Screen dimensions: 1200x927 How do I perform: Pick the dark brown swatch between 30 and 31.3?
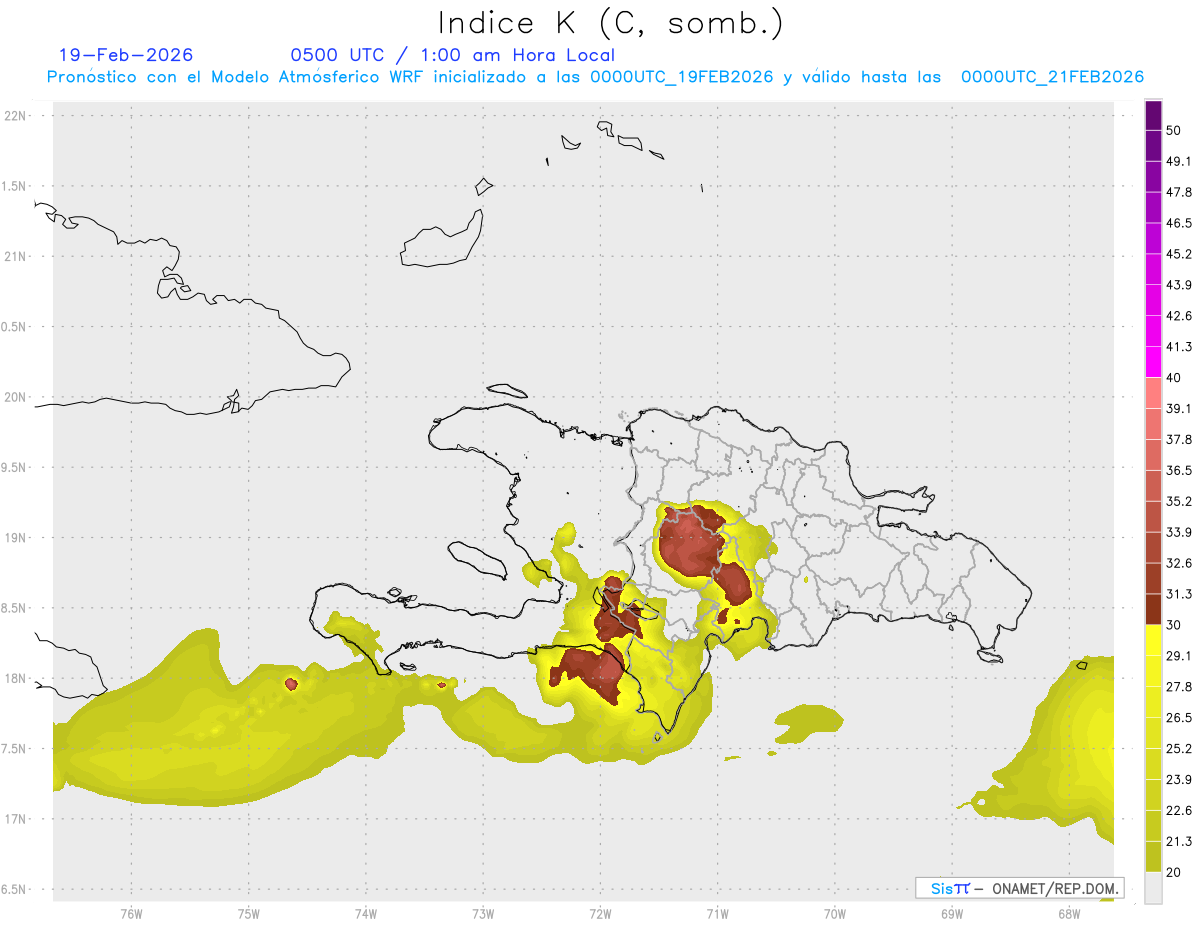[1153, 609]
